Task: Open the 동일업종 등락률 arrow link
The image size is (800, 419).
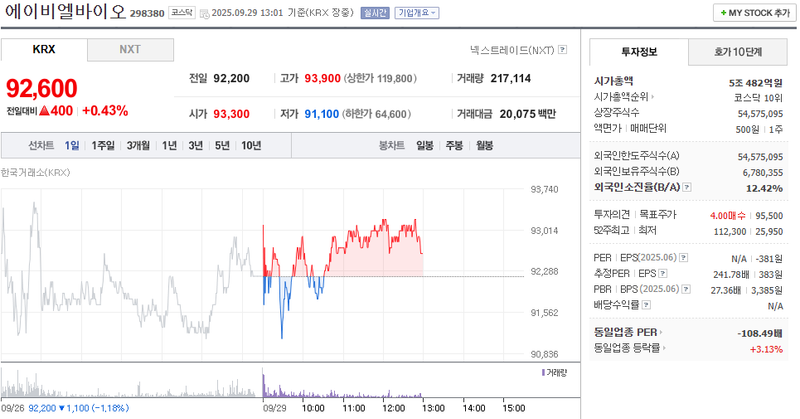Action: 630,348
